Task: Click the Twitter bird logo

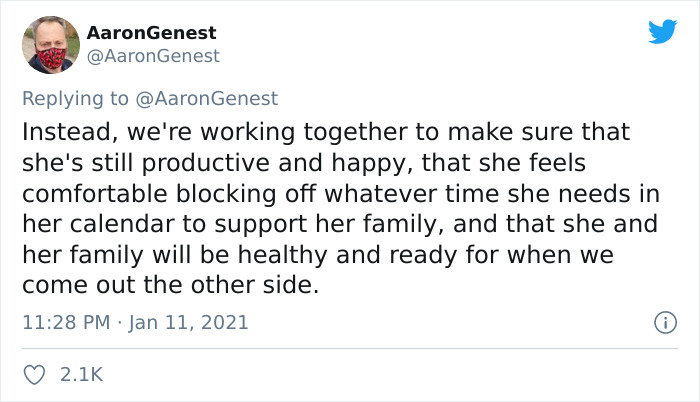Action: (662, 31)
